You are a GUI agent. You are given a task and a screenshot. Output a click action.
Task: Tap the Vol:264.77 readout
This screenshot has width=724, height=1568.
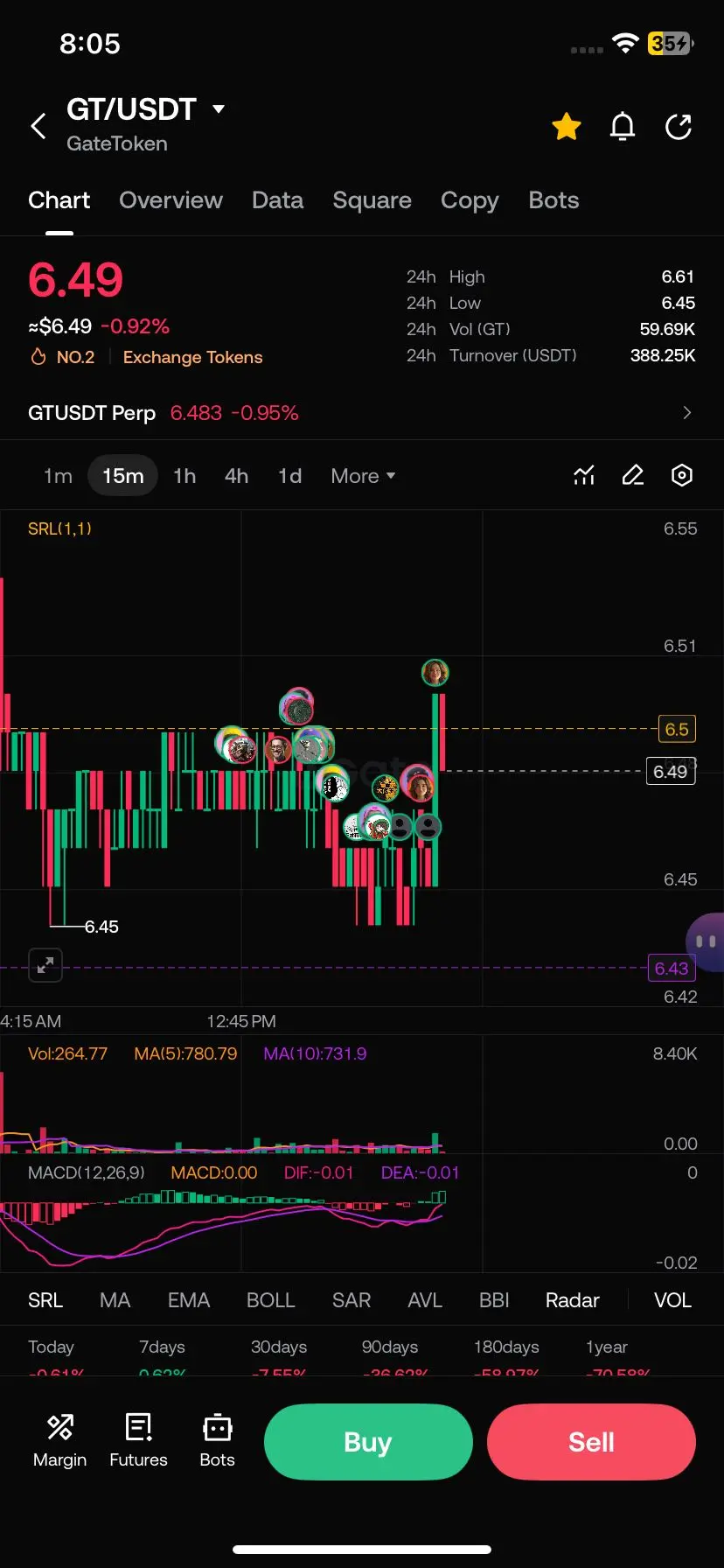(x=67, y=1053)
